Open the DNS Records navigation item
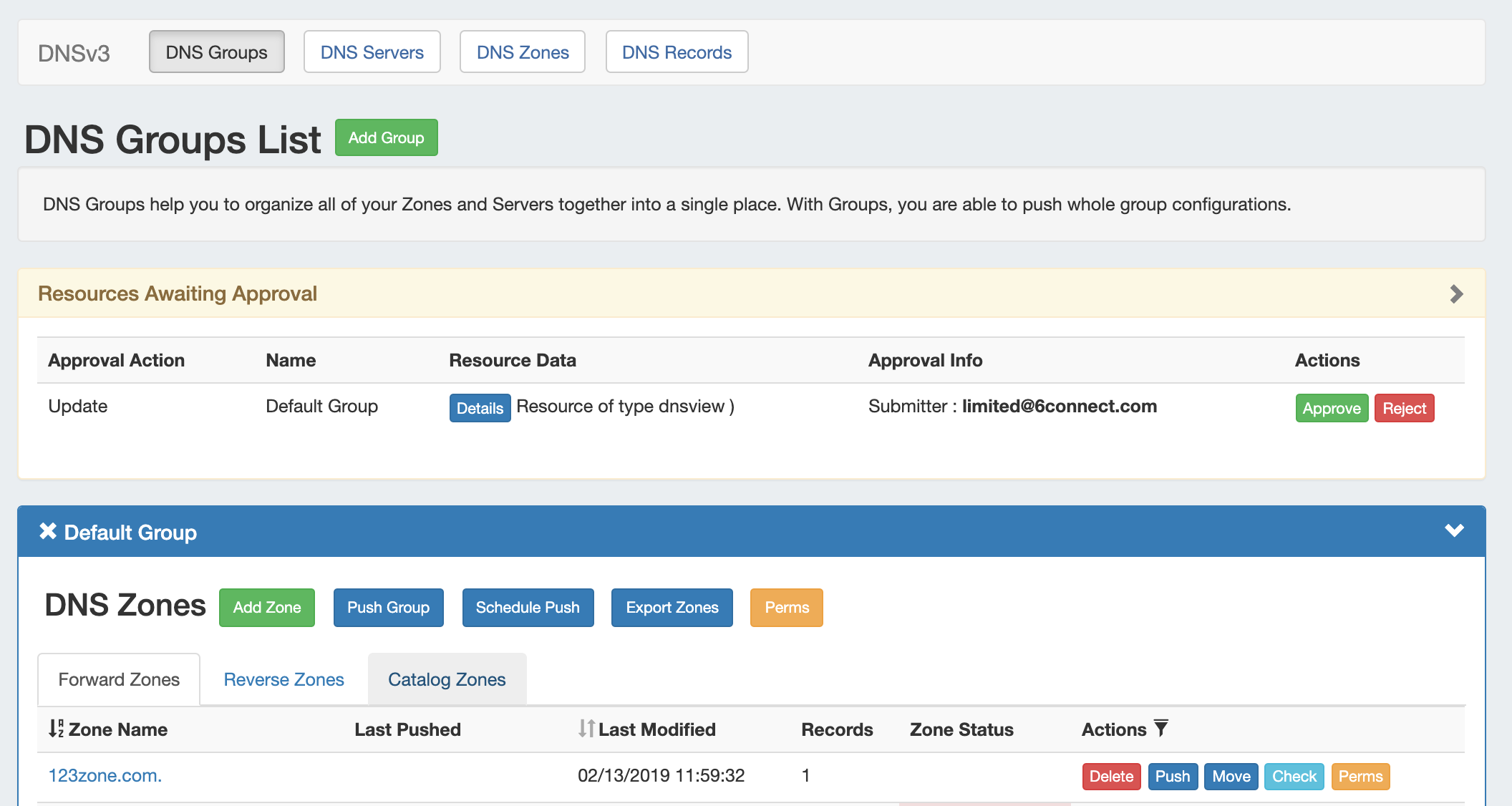This screenshot has width=1512, height=806. 677,52
